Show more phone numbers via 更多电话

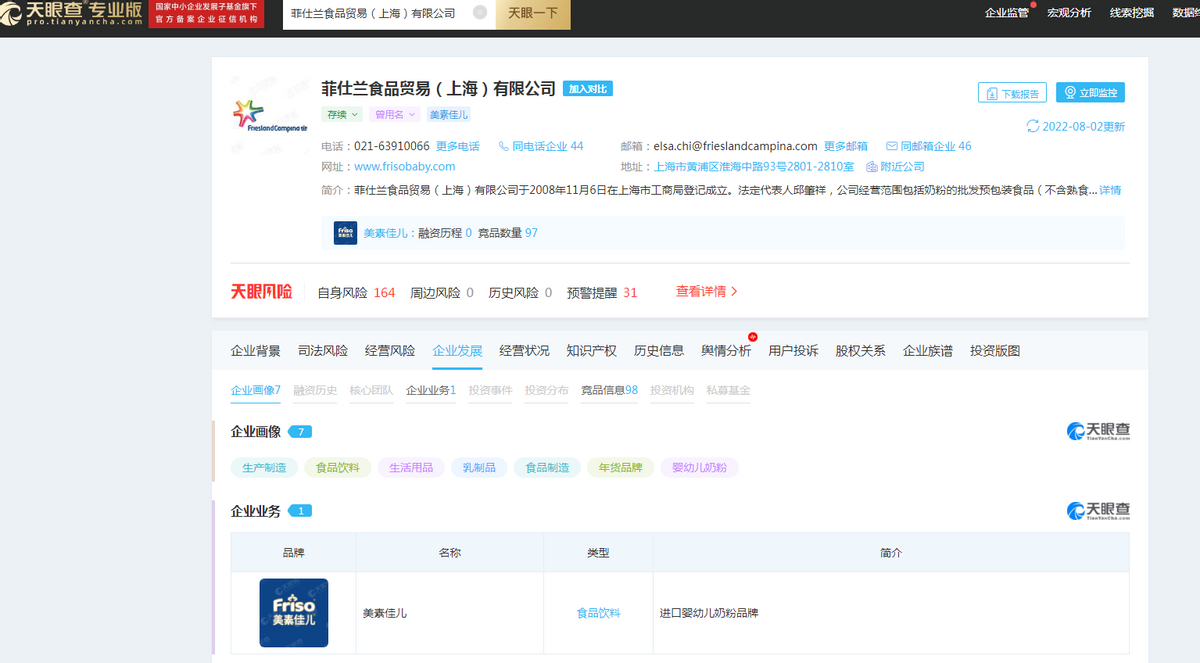point(458,146)
